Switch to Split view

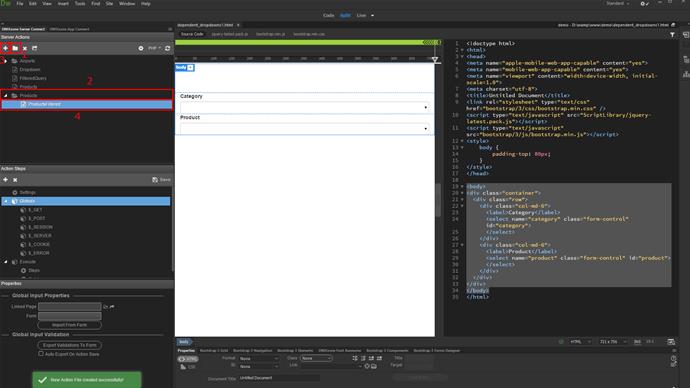345,15
